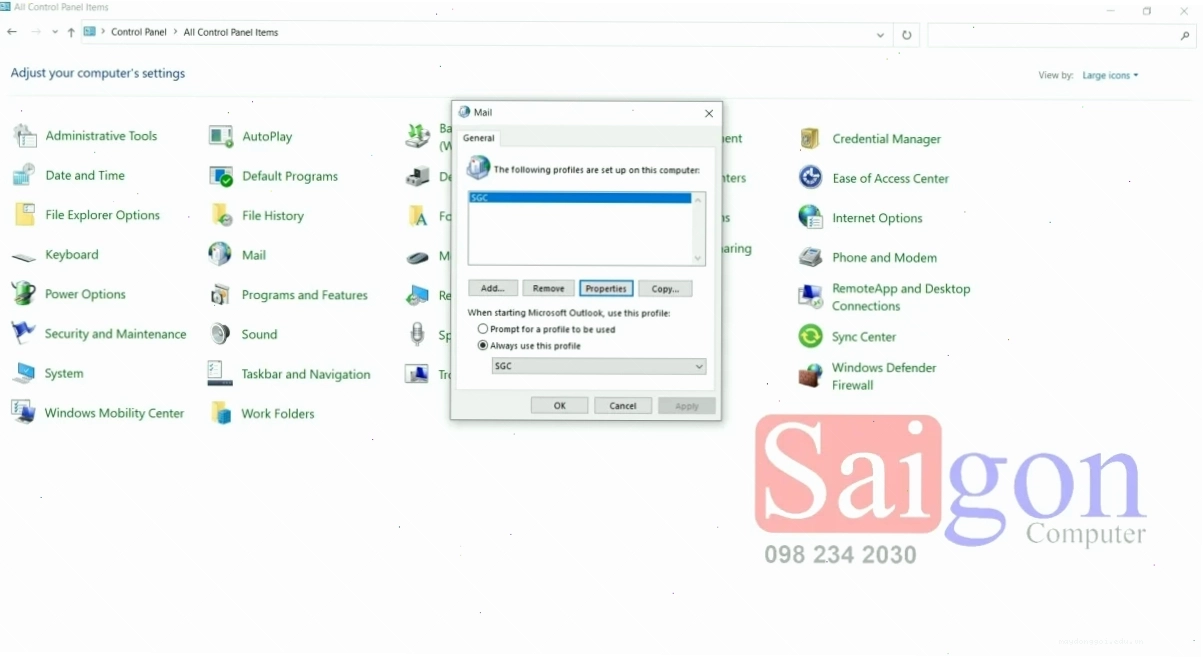Open the Sound icon
Image resolution: width=1203 pixels, height=658 pixels.
tap(221, 334)
